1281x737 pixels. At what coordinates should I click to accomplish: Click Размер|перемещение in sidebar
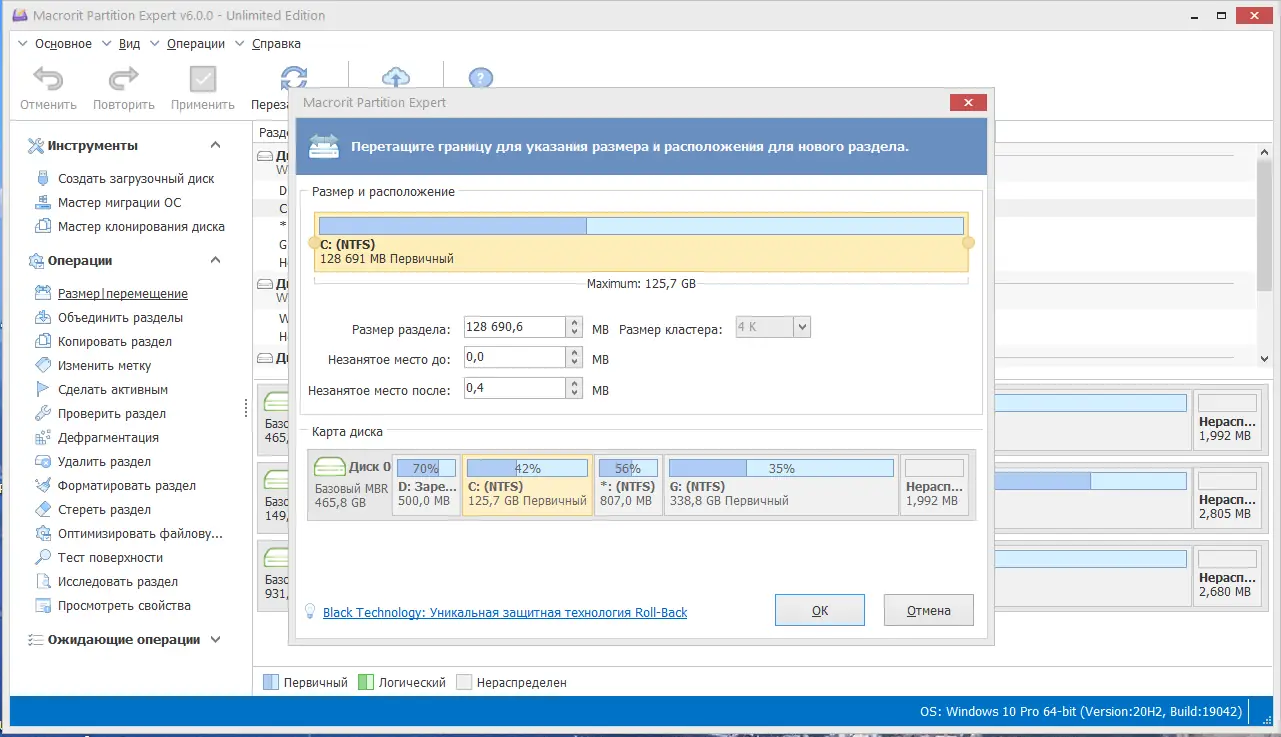(123, 294)
